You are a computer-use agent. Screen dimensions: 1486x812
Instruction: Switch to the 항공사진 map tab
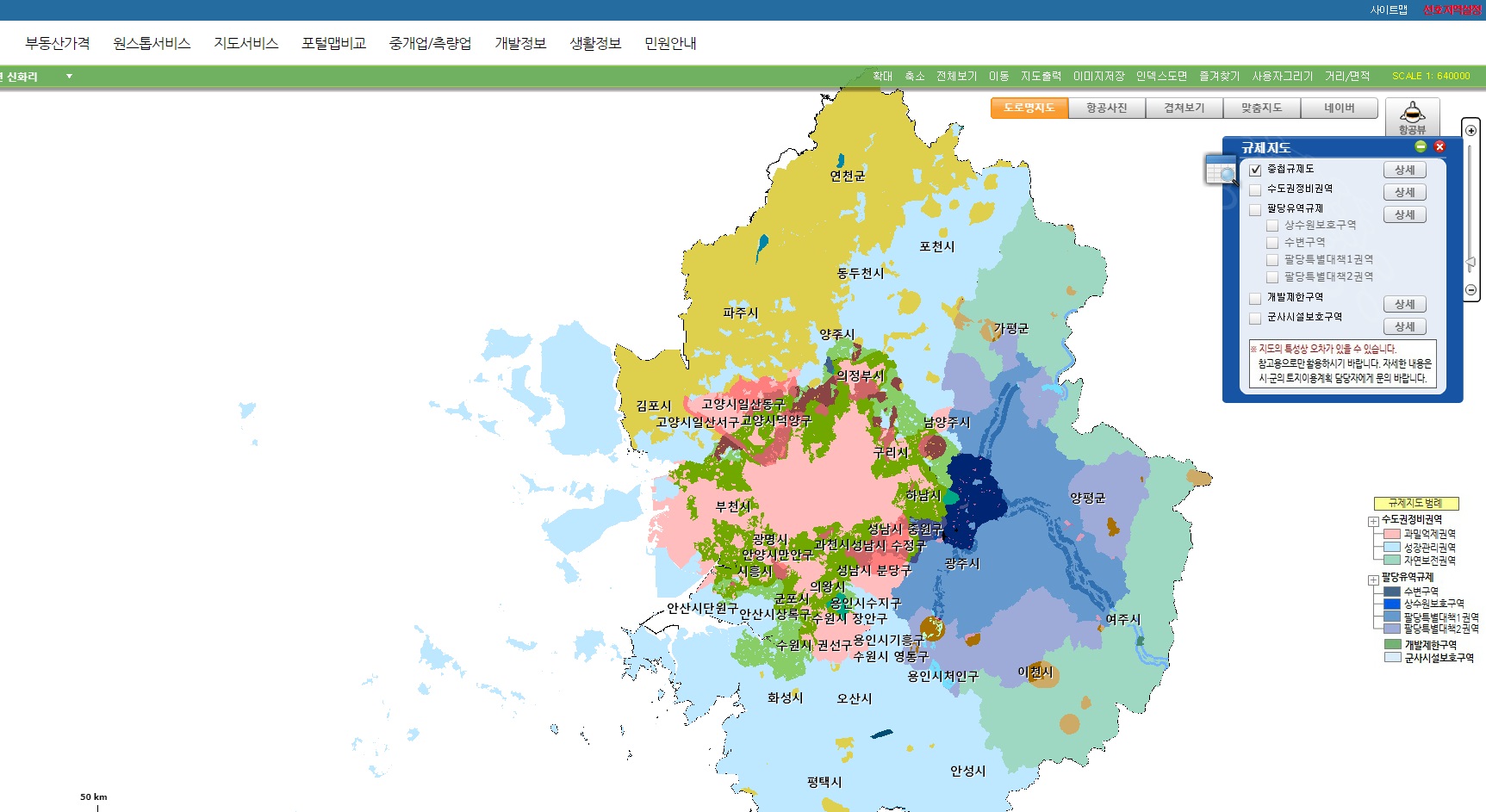click(1107, 108)
